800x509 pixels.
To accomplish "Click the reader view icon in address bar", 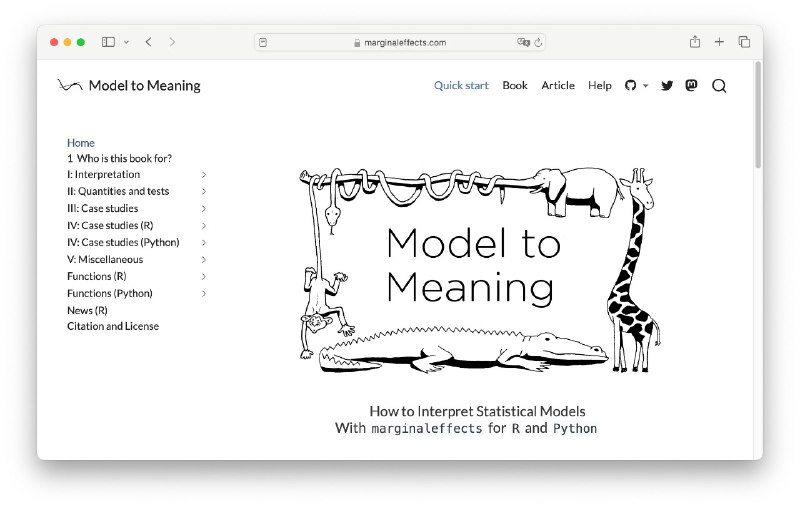I will (x=263, y=42).
